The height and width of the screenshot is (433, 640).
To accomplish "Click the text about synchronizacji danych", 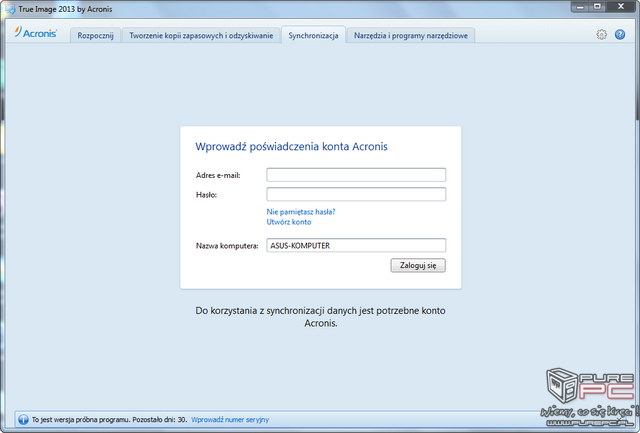I will pos(320,317).
